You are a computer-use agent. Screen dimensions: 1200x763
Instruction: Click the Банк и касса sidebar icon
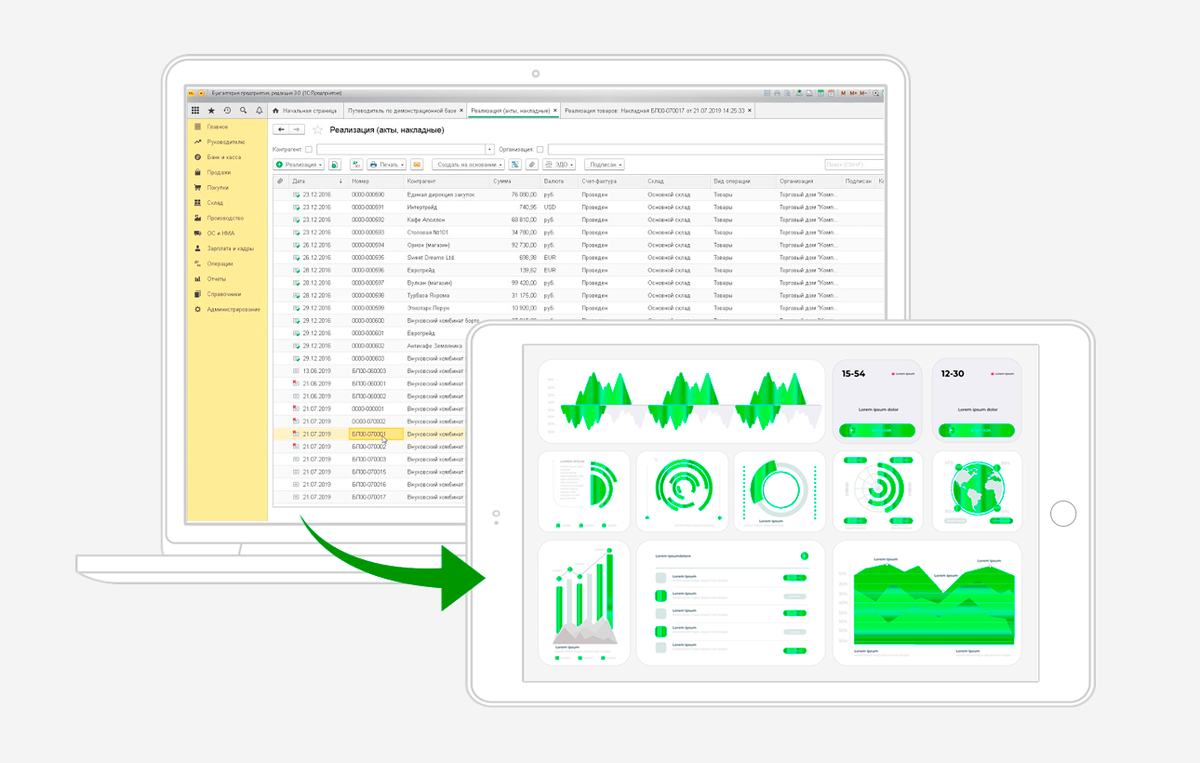click(198, 157)
